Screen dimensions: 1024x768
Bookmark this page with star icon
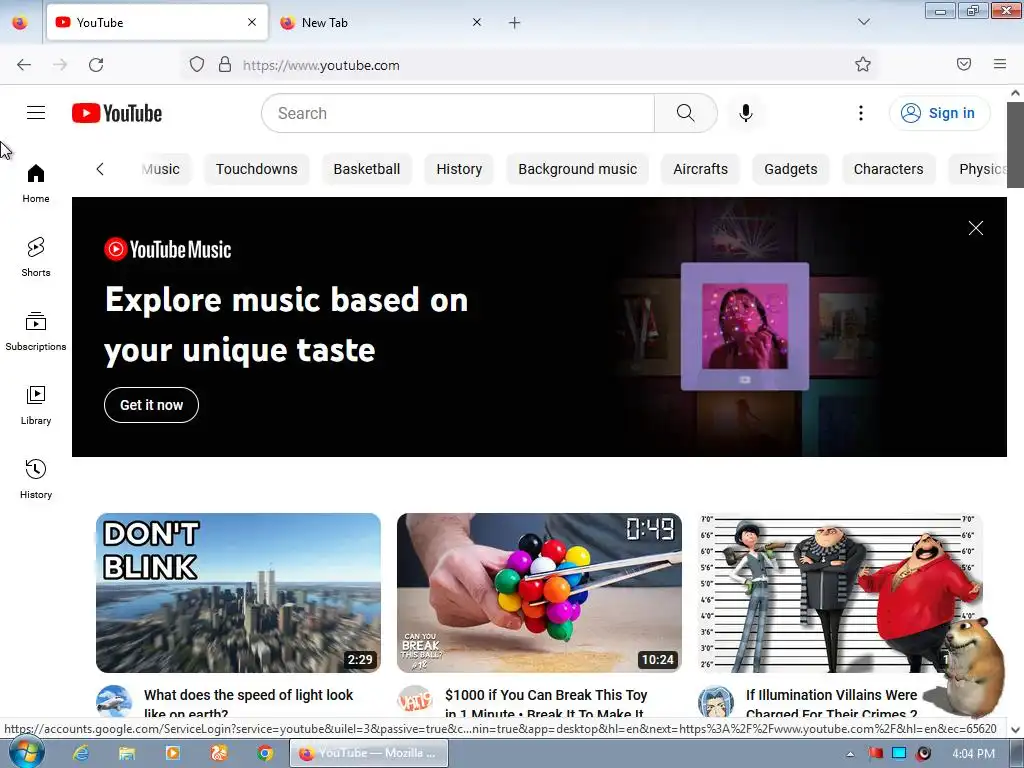coord(863,65)
